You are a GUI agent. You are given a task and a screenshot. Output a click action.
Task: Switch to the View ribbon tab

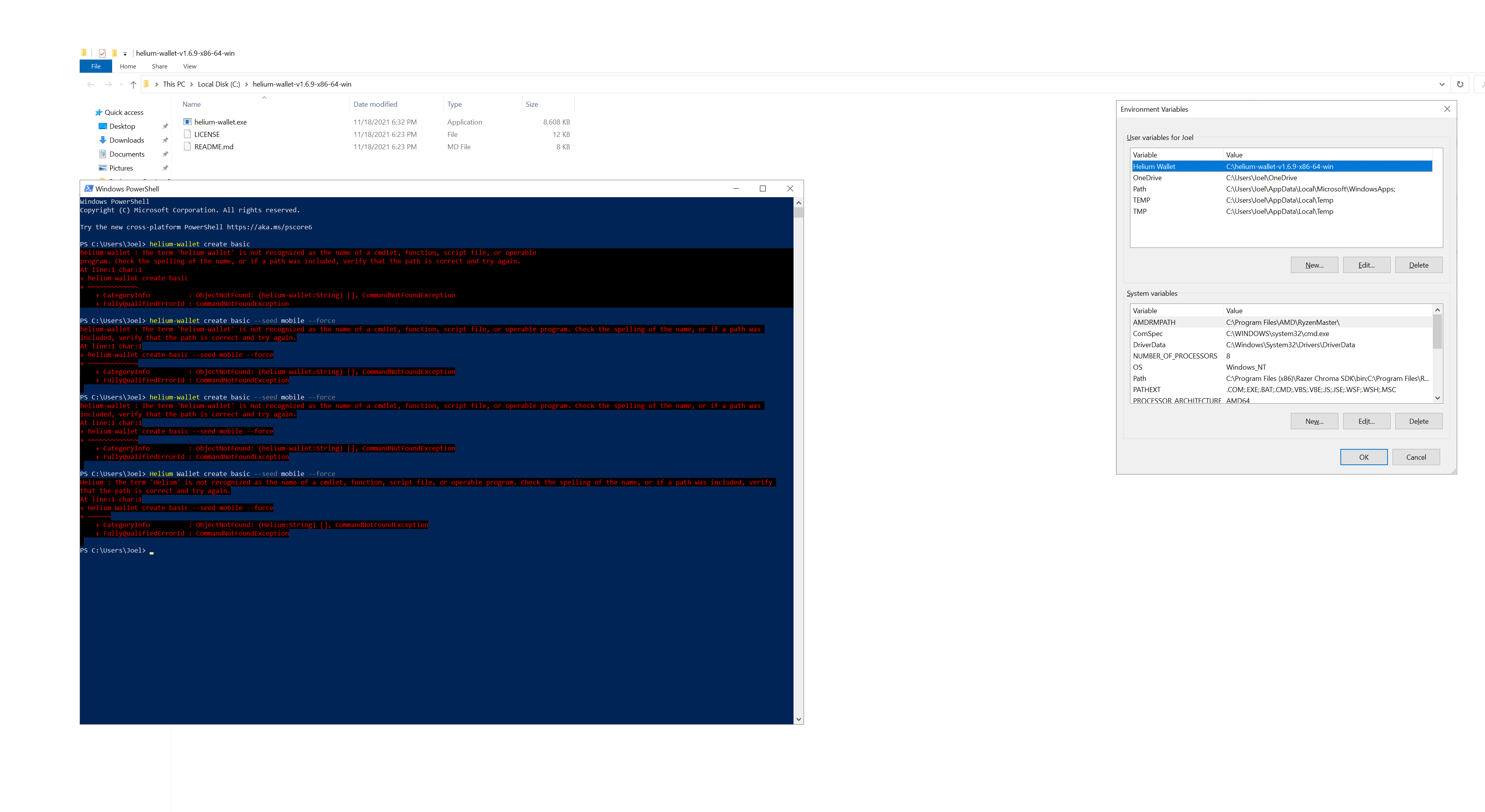[x=189, y=66]
